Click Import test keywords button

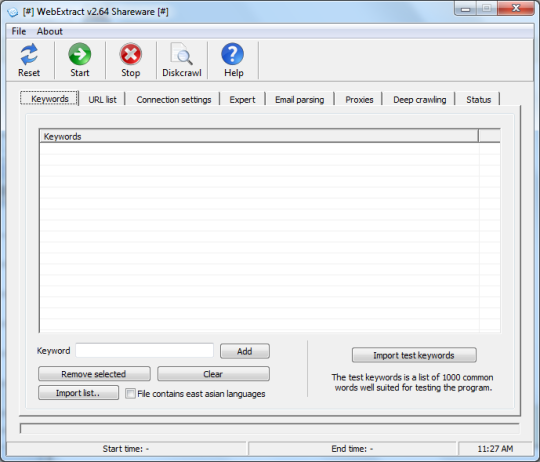click(414, 355)
